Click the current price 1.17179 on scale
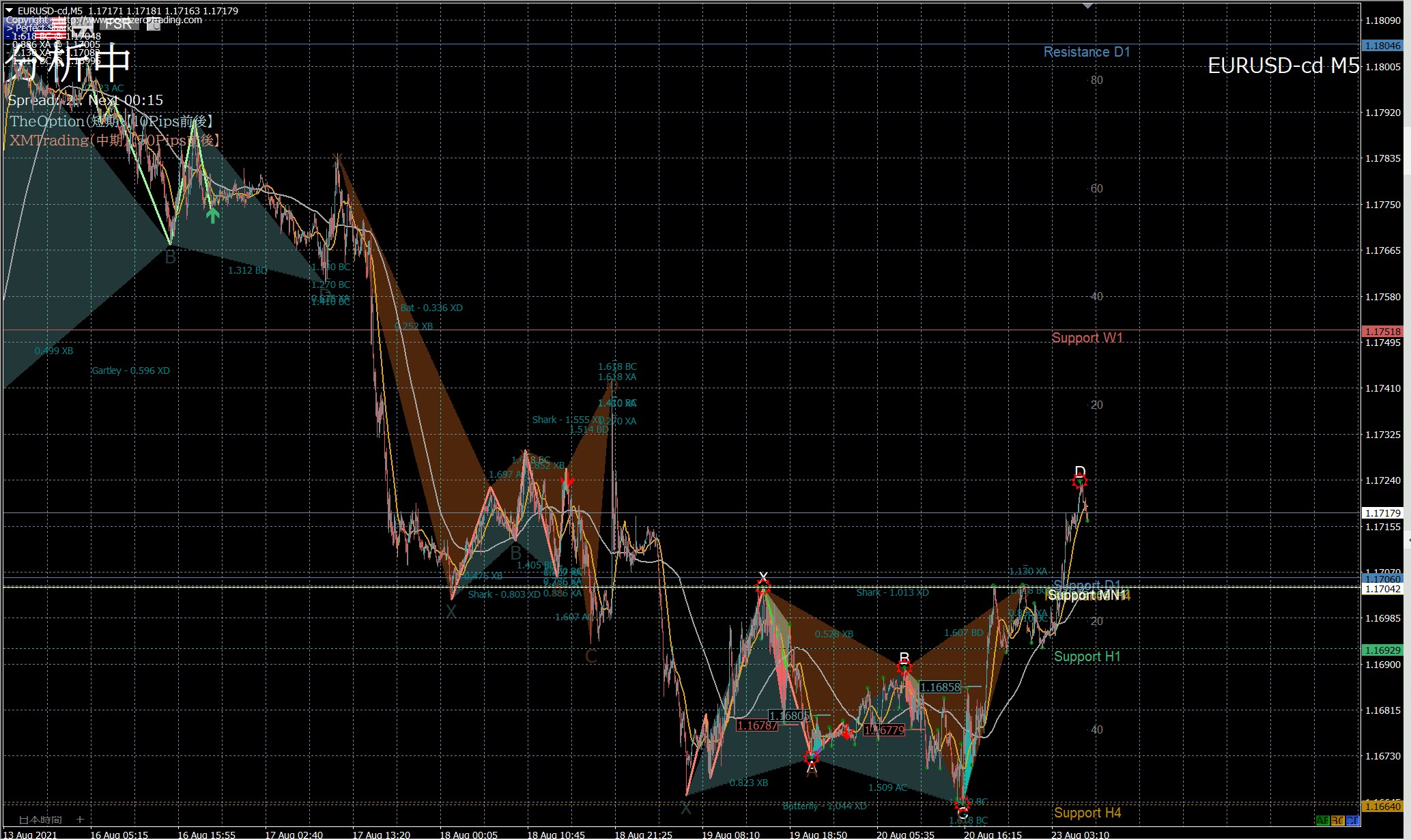This screenshot has width=1411, height=840. (1382, 513)
